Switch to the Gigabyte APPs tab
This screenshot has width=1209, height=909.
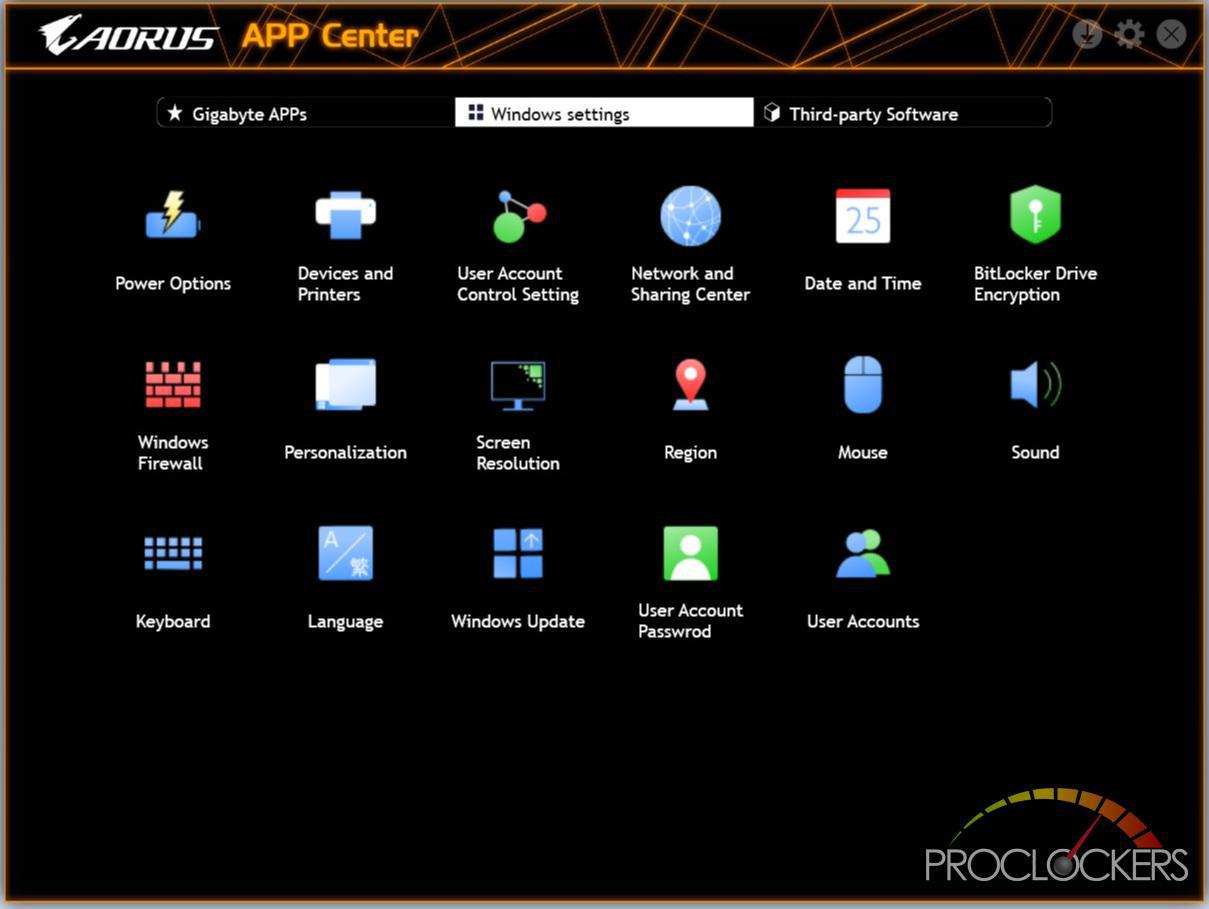point(306,113)
